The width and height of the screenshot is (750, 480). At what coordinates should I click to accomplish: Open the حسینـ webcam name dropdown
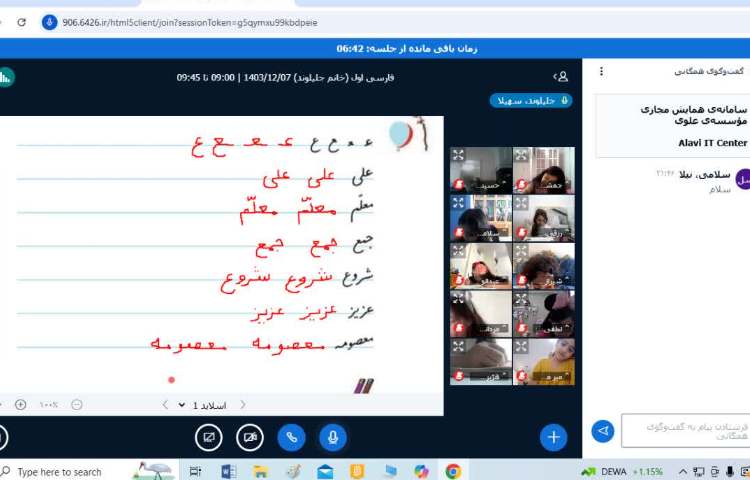coord(489,185)
